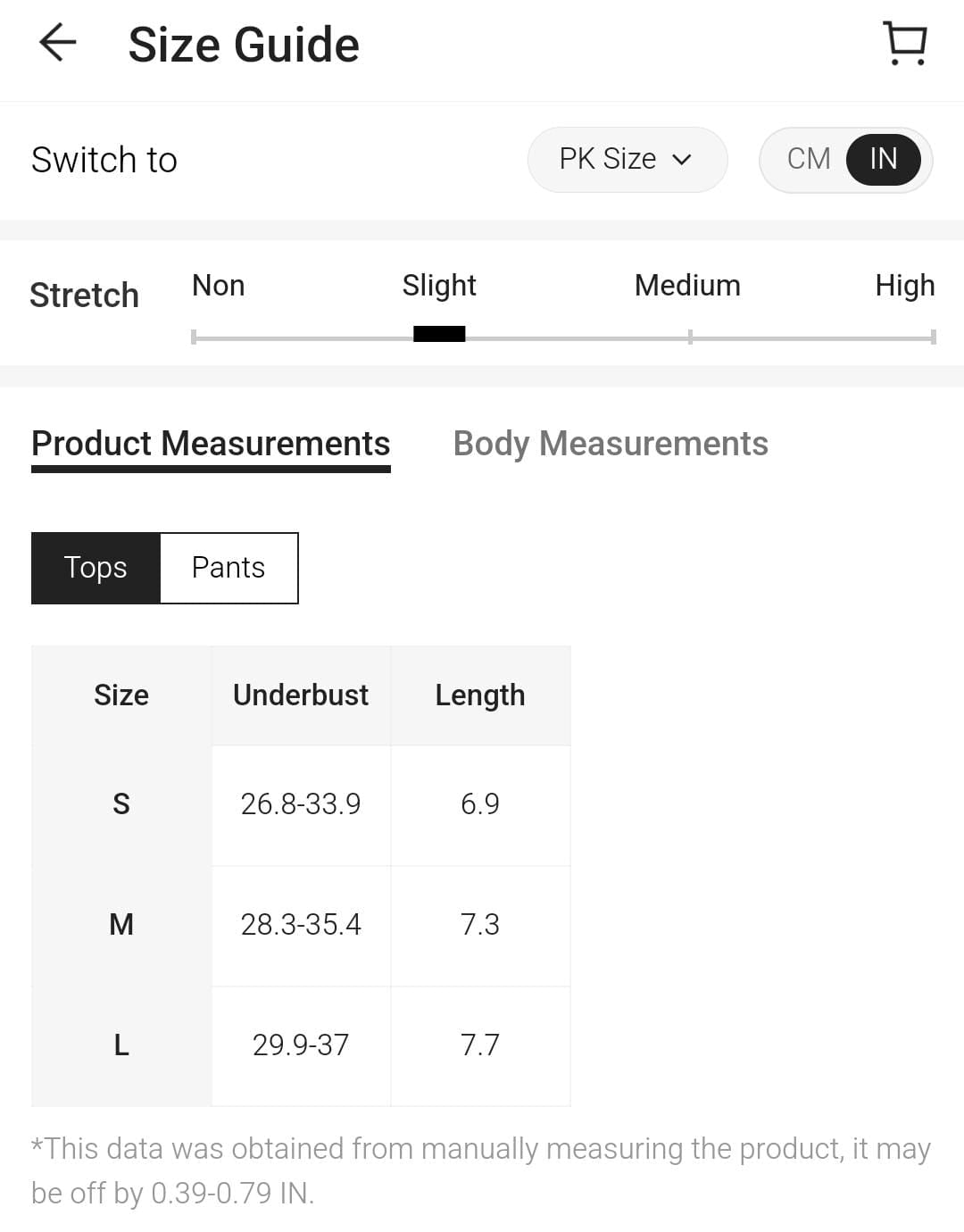964x1232 pixels.
Task: Select size S row label
Action: (121, 804)
